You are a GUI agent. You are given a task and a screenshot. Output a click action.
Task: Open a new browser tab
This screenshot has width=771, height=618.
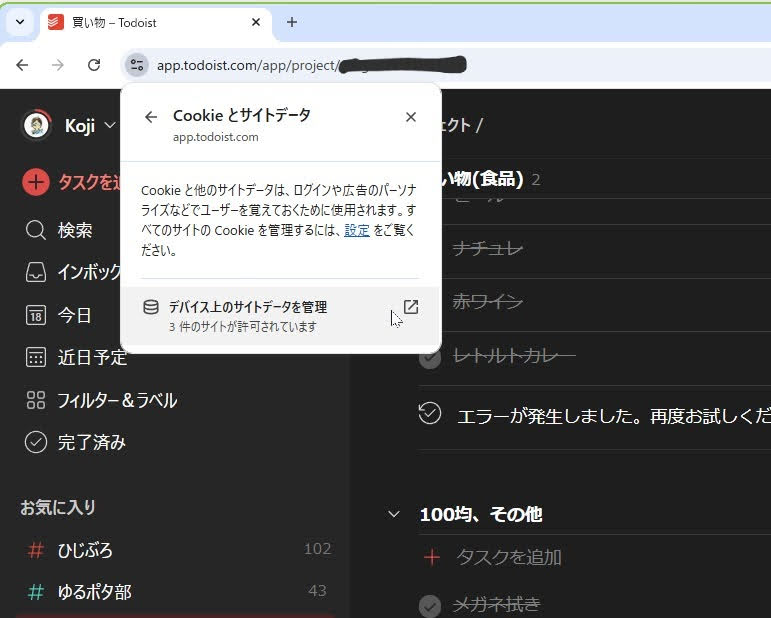click(x=292, y=22)
